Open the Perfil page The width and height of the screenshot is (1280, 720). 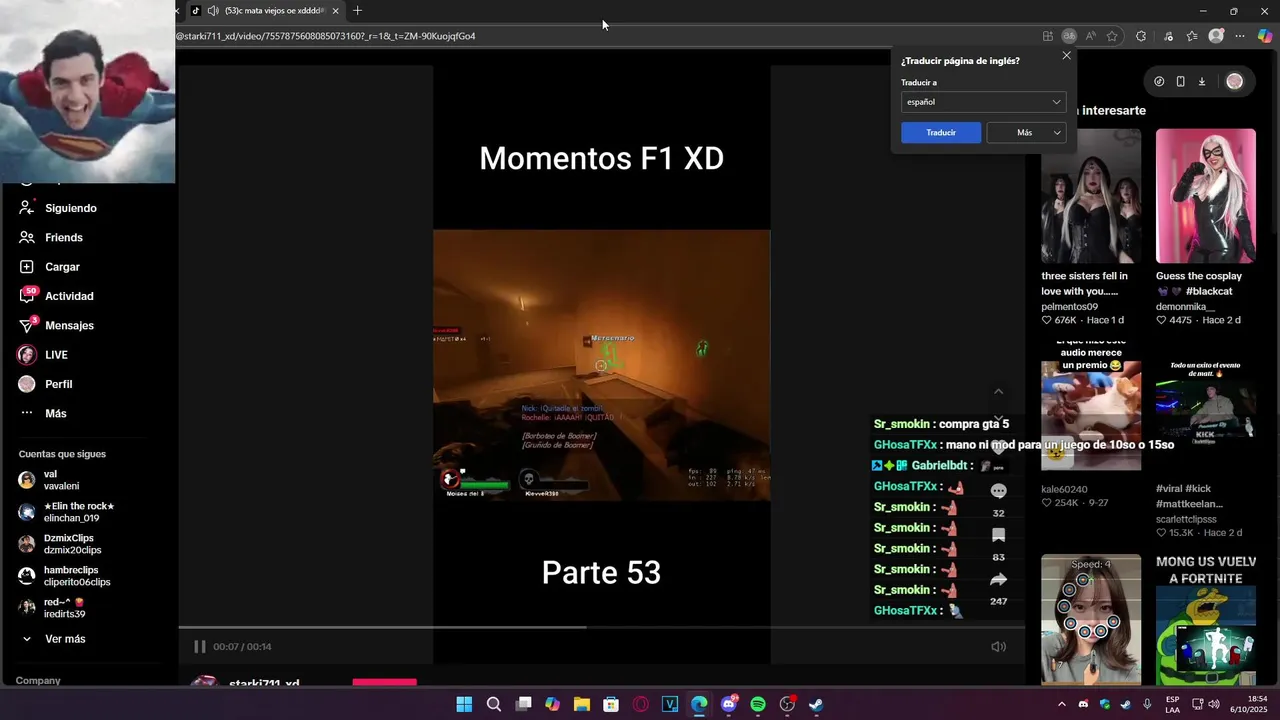click(45, 384)
